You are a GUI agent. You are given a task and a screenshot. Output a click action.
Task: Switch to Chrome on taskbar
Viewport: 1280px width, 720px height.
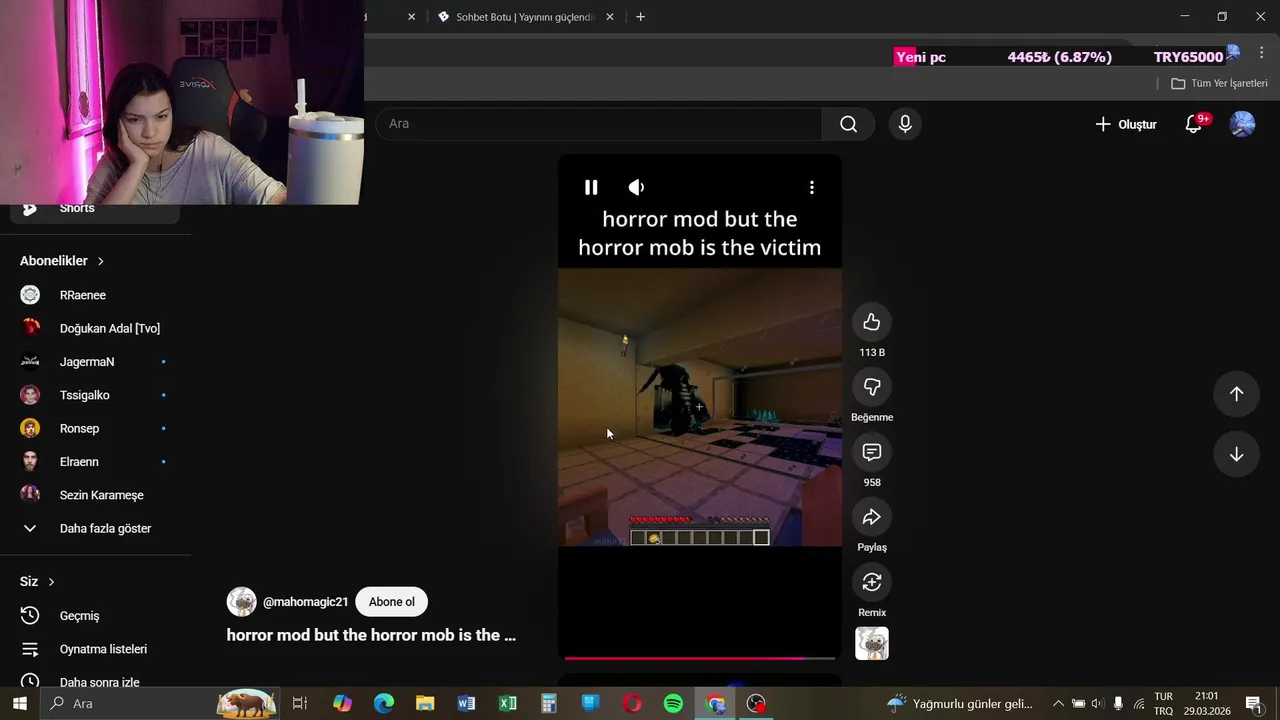coord(715,703)
